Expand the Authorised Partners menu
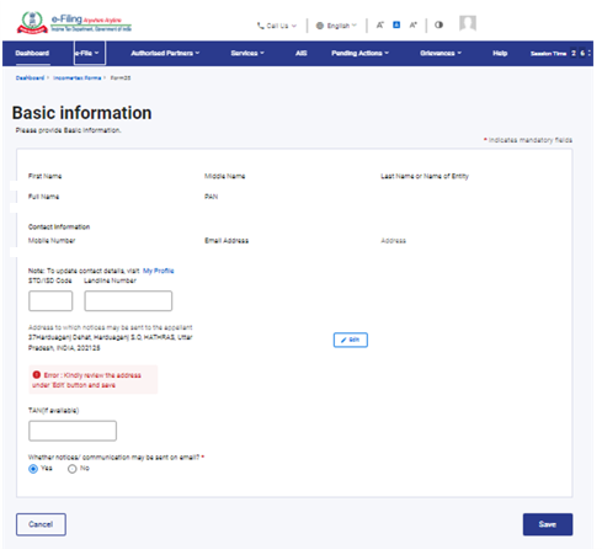602x549 pixels. pos(165,53)
